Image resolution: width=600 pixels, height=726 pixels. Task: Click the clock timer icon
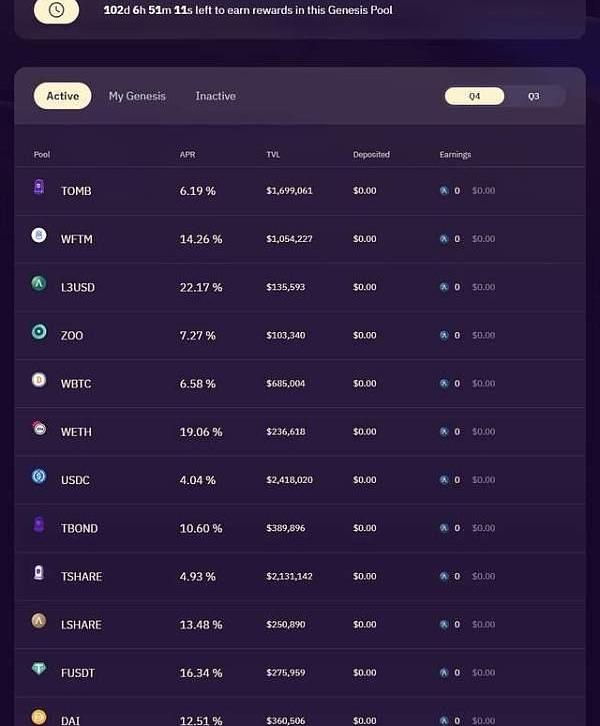click(56, 10)
